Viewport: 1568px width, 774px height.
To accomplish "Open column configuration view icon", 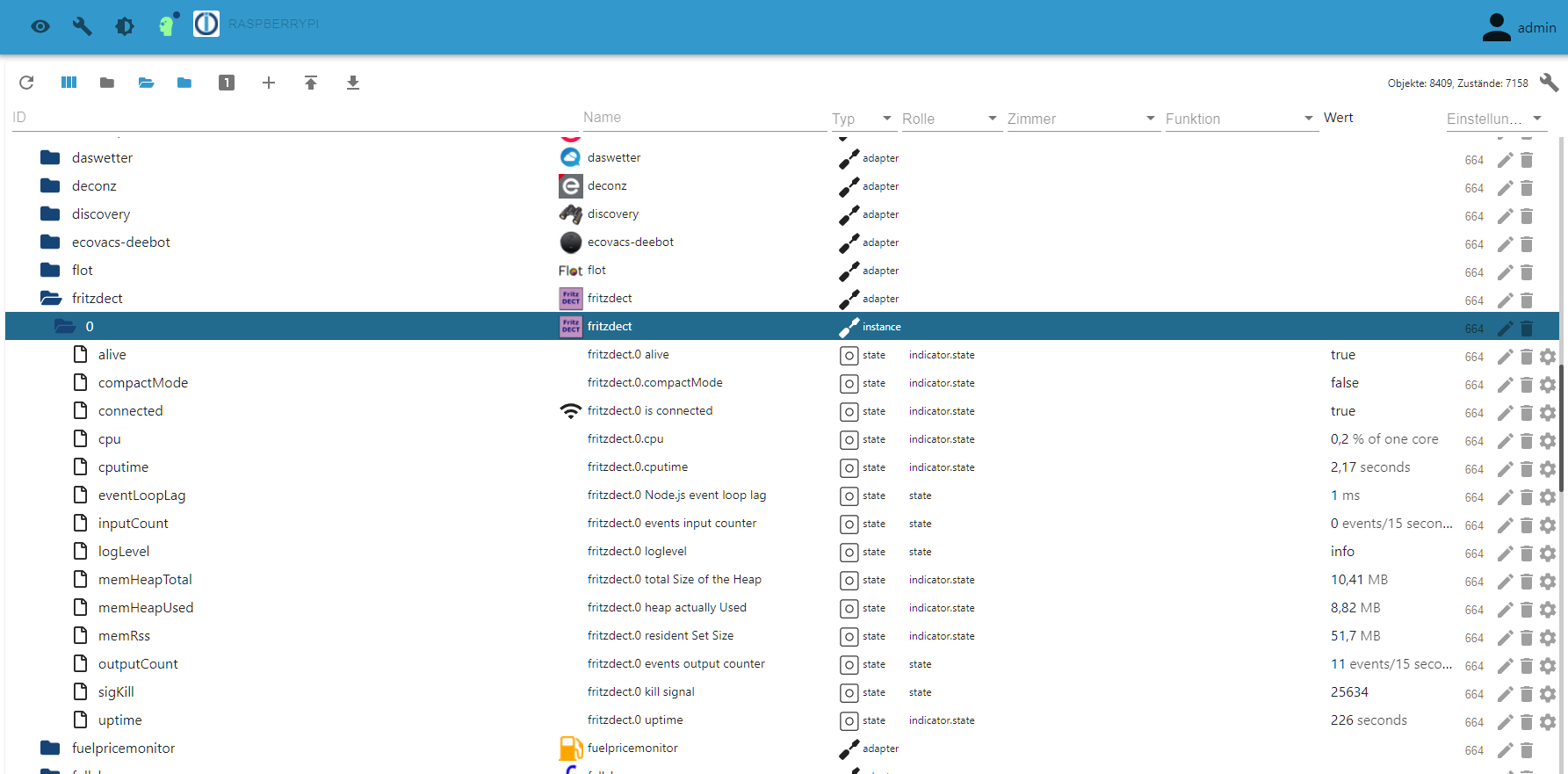I will [69, 83].
